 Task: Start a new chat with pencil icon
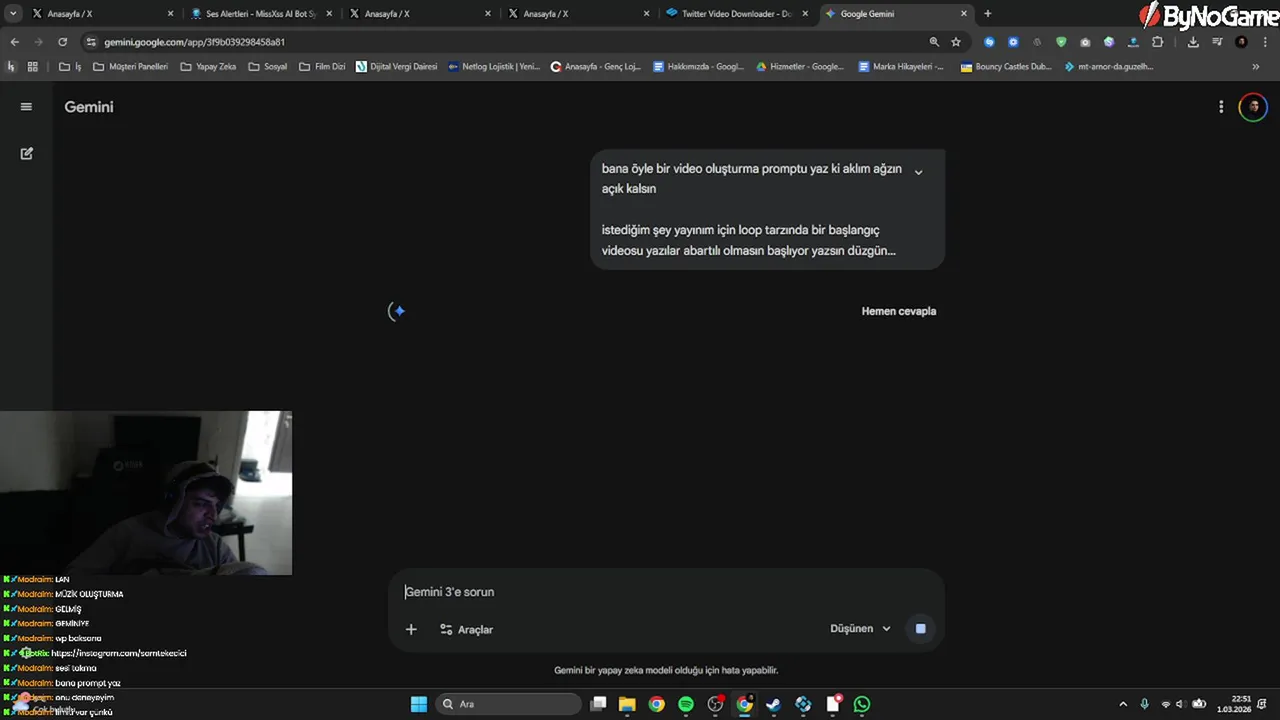point(27,153)
